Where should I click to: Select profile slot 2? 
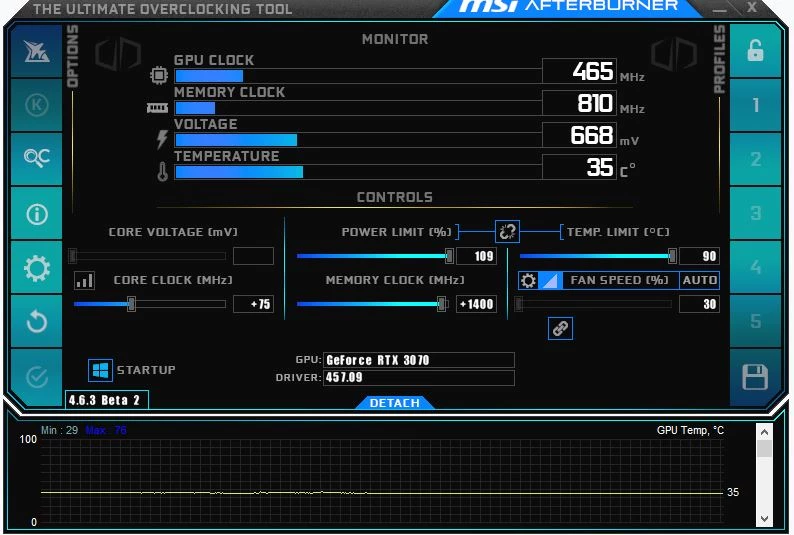(755, 159)
